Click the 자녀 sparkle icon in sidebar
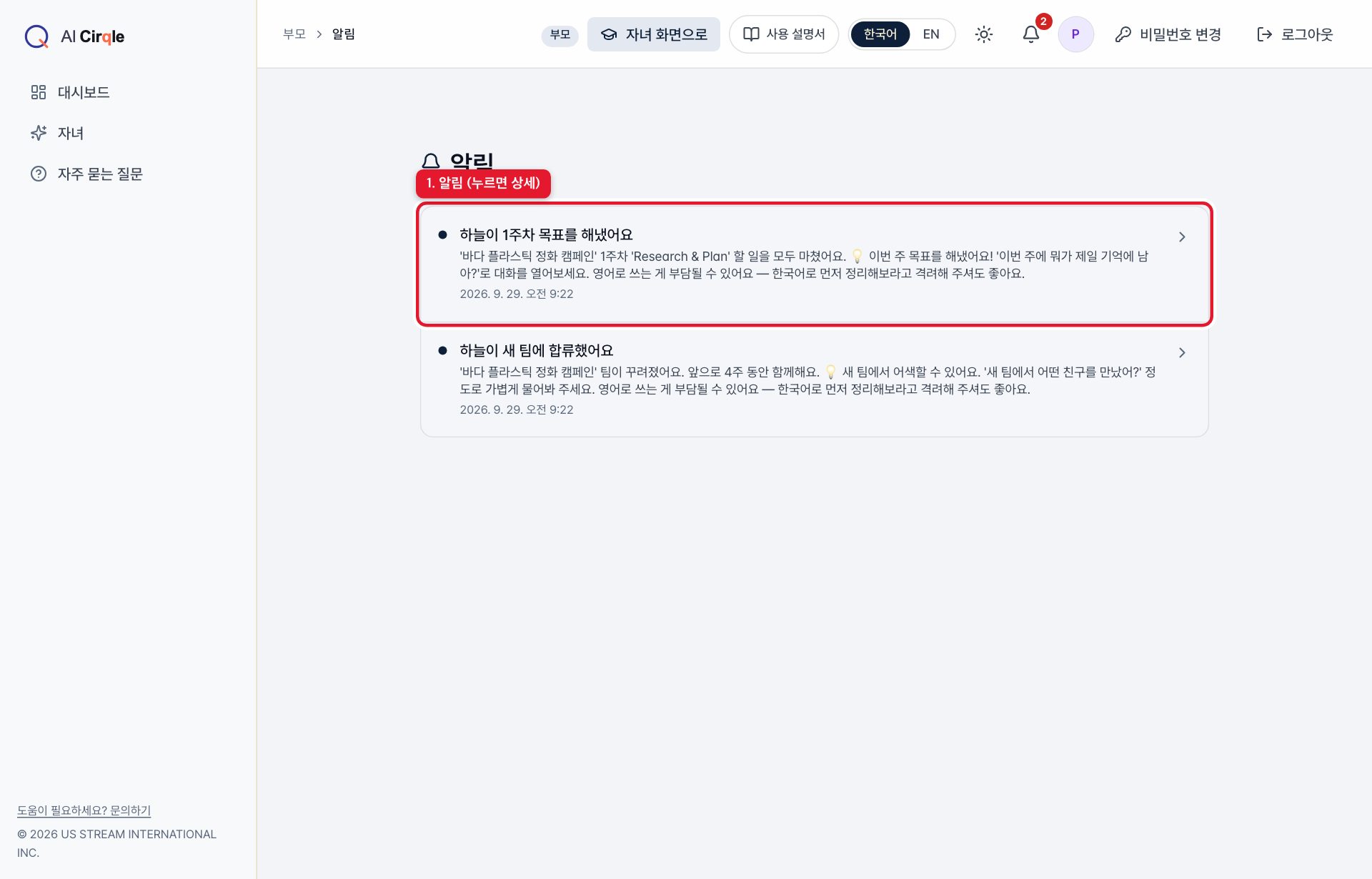Image resolution: width=1372 pixels, height=879 pixels. coord(39,133)
